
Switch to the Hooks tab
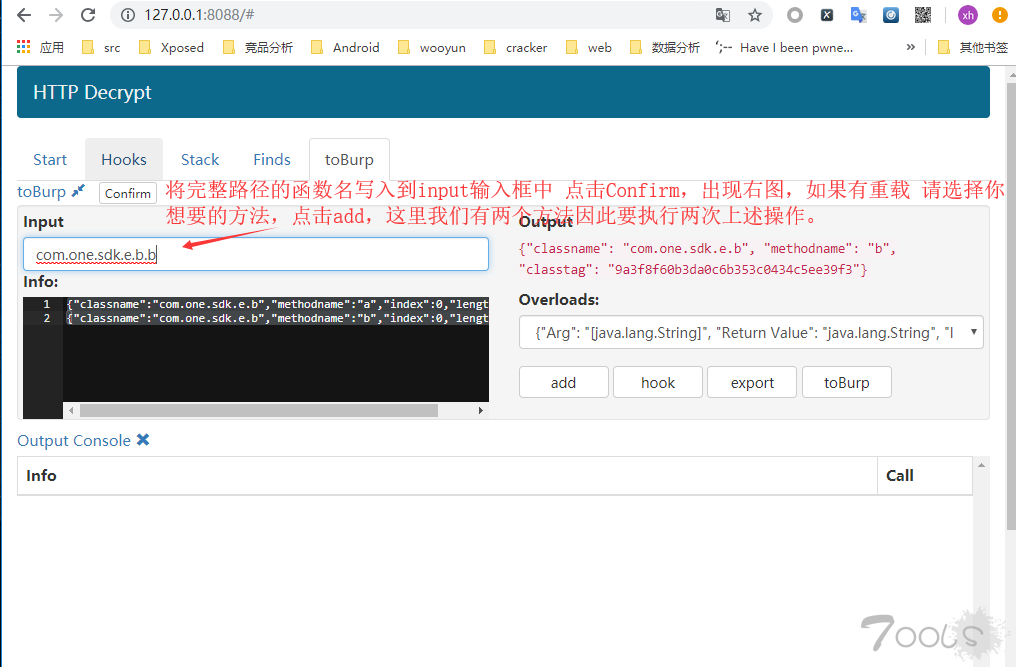point(124,159)
